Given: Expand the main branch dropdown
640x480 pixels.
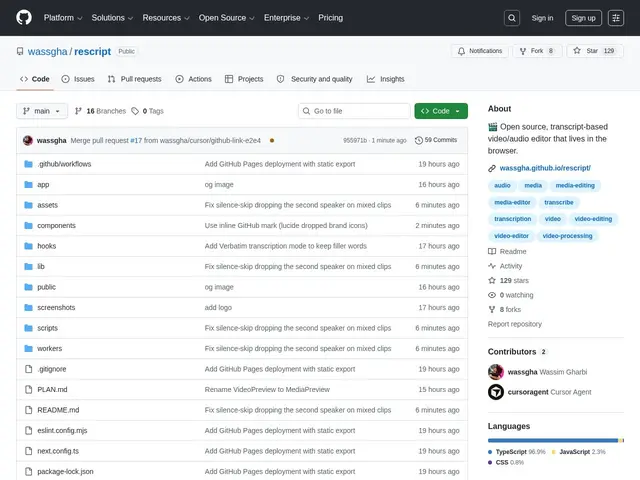Looking at the screenshot, I should 42,111.
